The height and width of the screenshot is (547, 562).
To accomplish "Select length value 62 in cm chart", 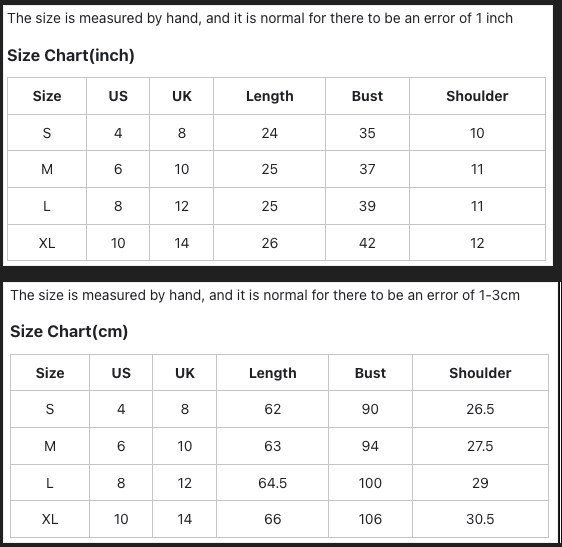I will [x=272, y=409].
